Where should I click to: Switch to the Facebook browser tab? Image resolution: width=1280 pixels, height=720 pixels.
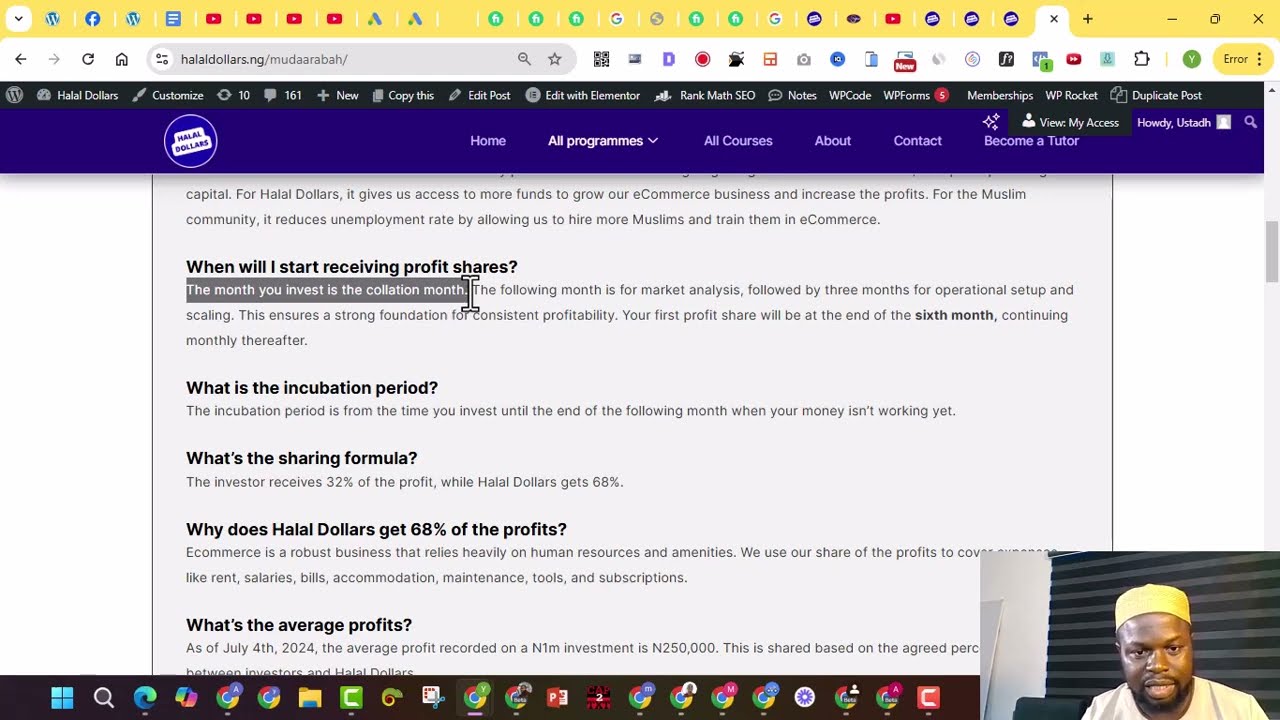click(x=93, y=19)
